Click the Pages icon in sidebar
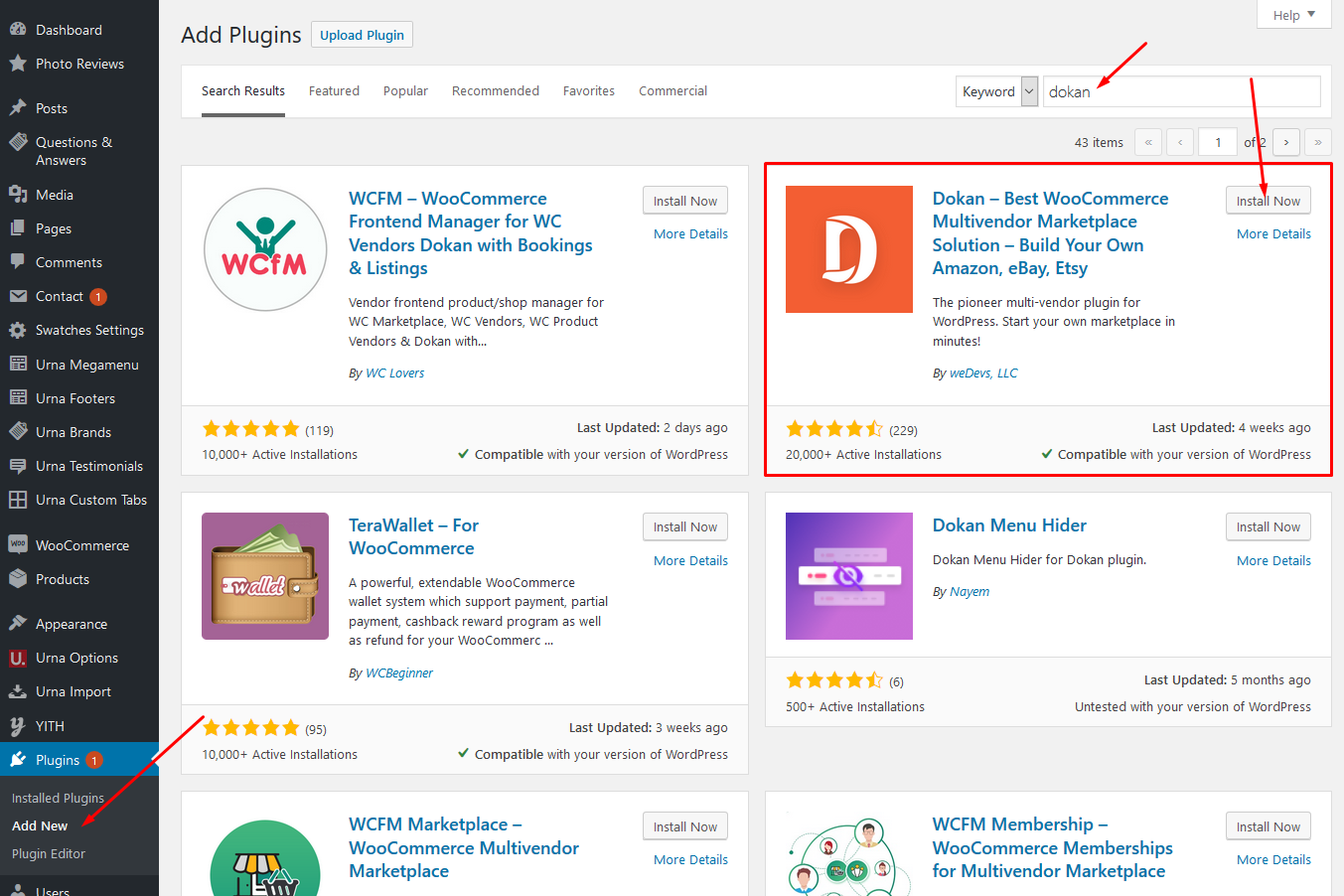1344x896 pixels. (x=18, y=228)
